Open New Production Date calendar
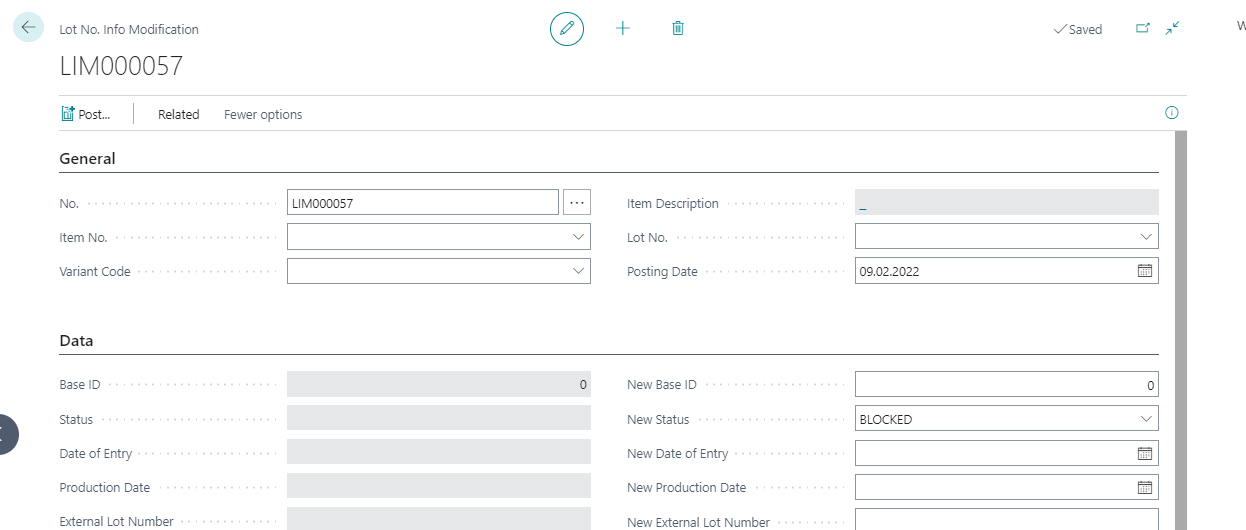 (1145, 487)
